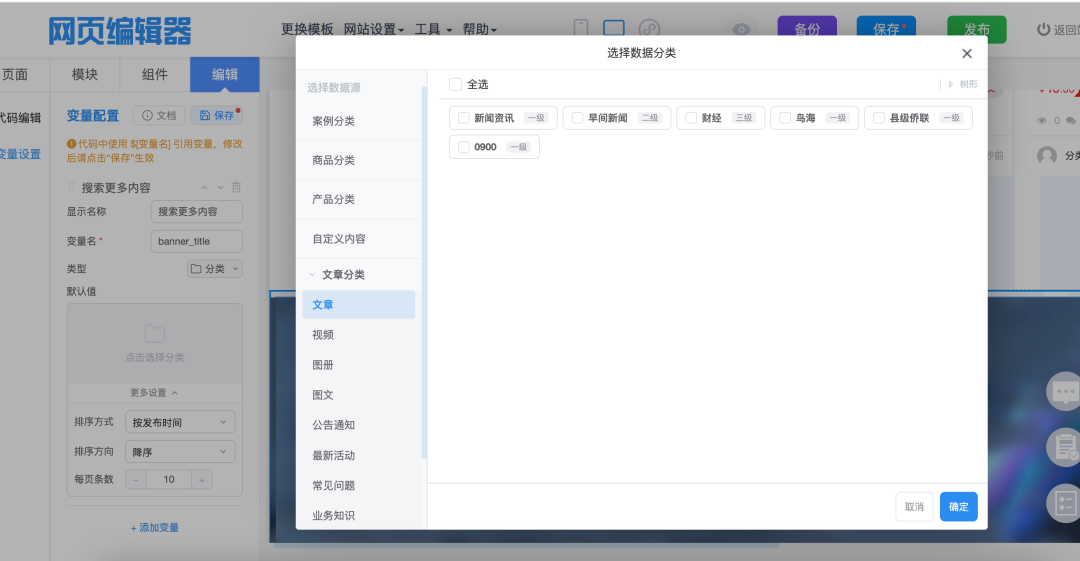Select the 常见问题 subcategory
The image size is (1080, 561).
[x=358, y=486]
